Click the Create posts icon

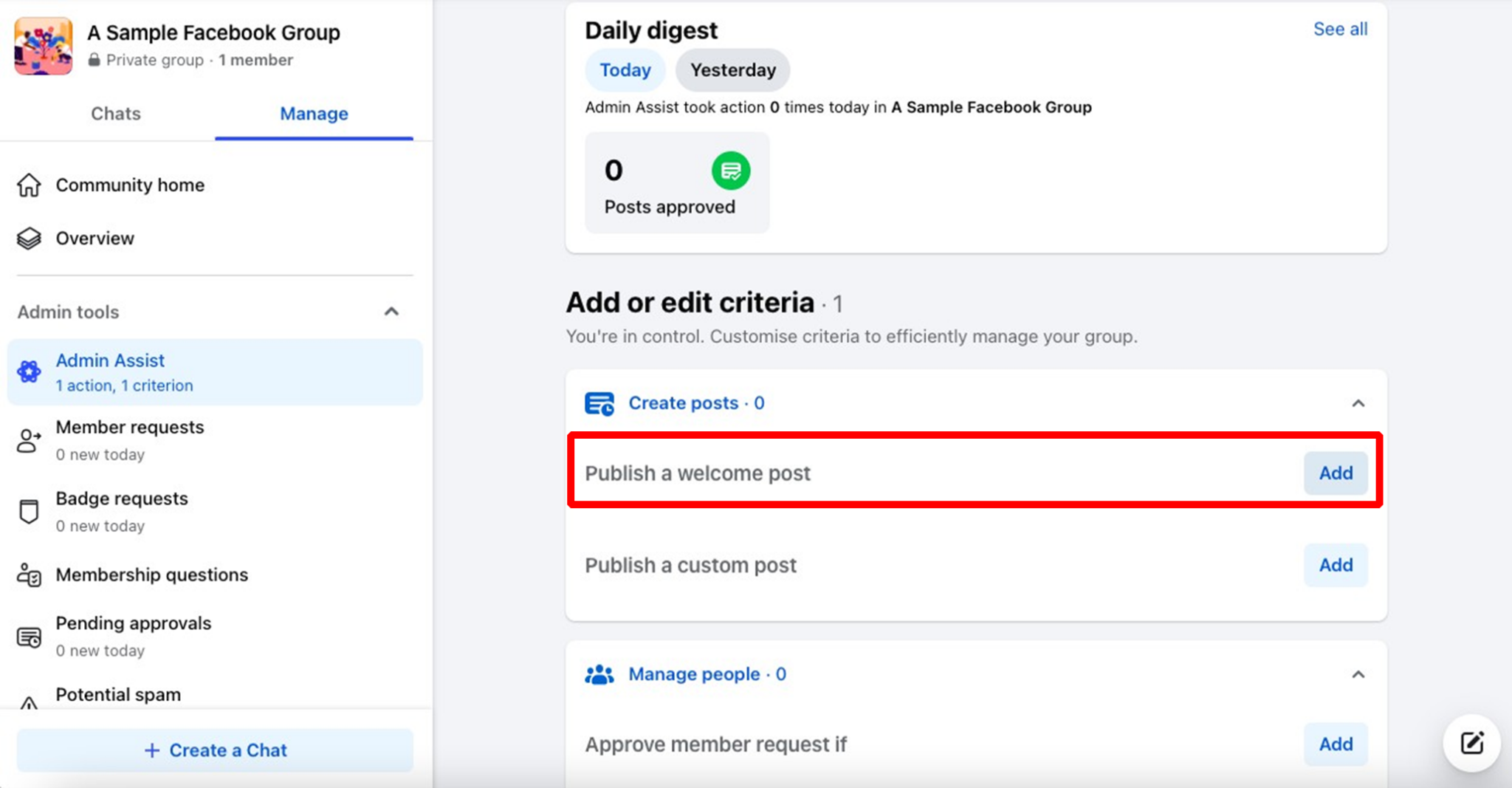(599, 402)
